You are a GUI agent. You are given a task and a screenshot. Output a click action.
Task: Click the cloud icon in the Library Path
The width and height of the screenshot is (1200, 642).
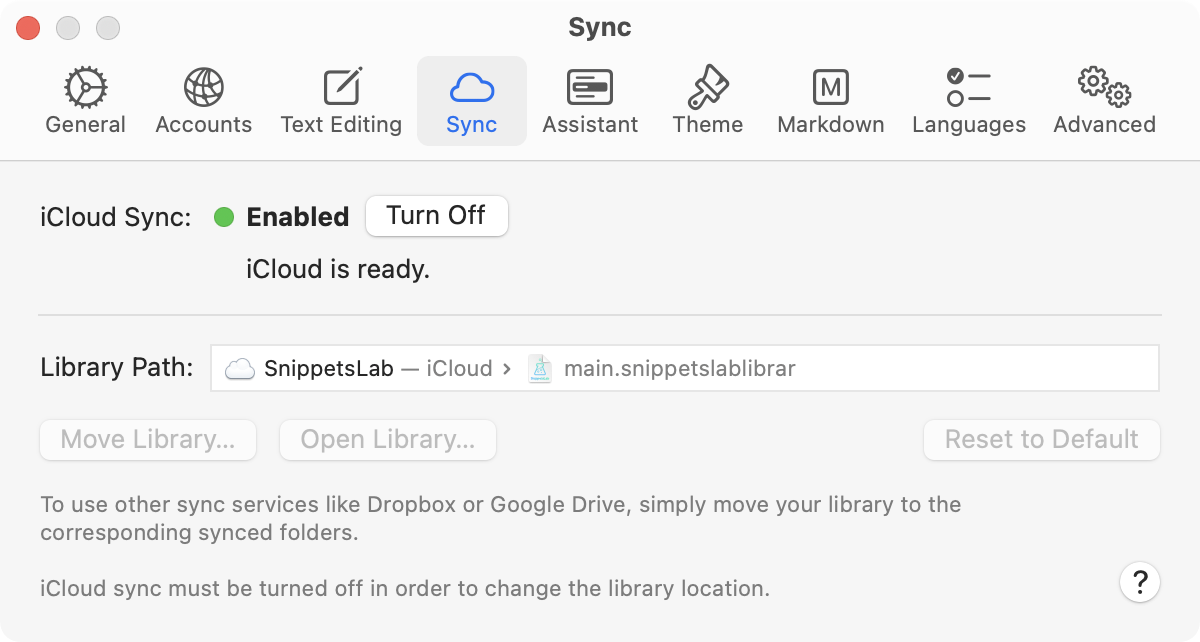click(240, 369)
